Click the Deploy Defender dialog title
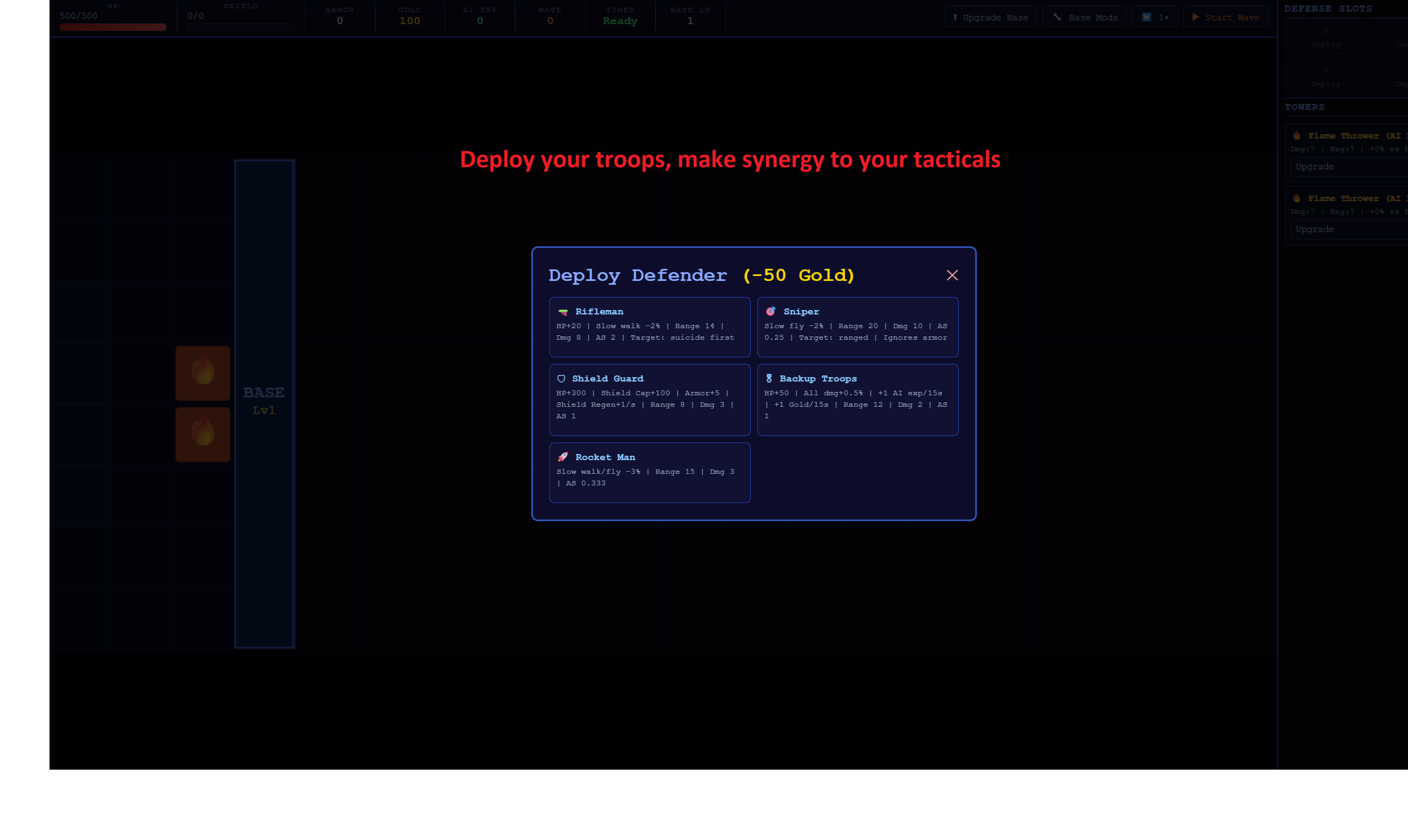 701,275
